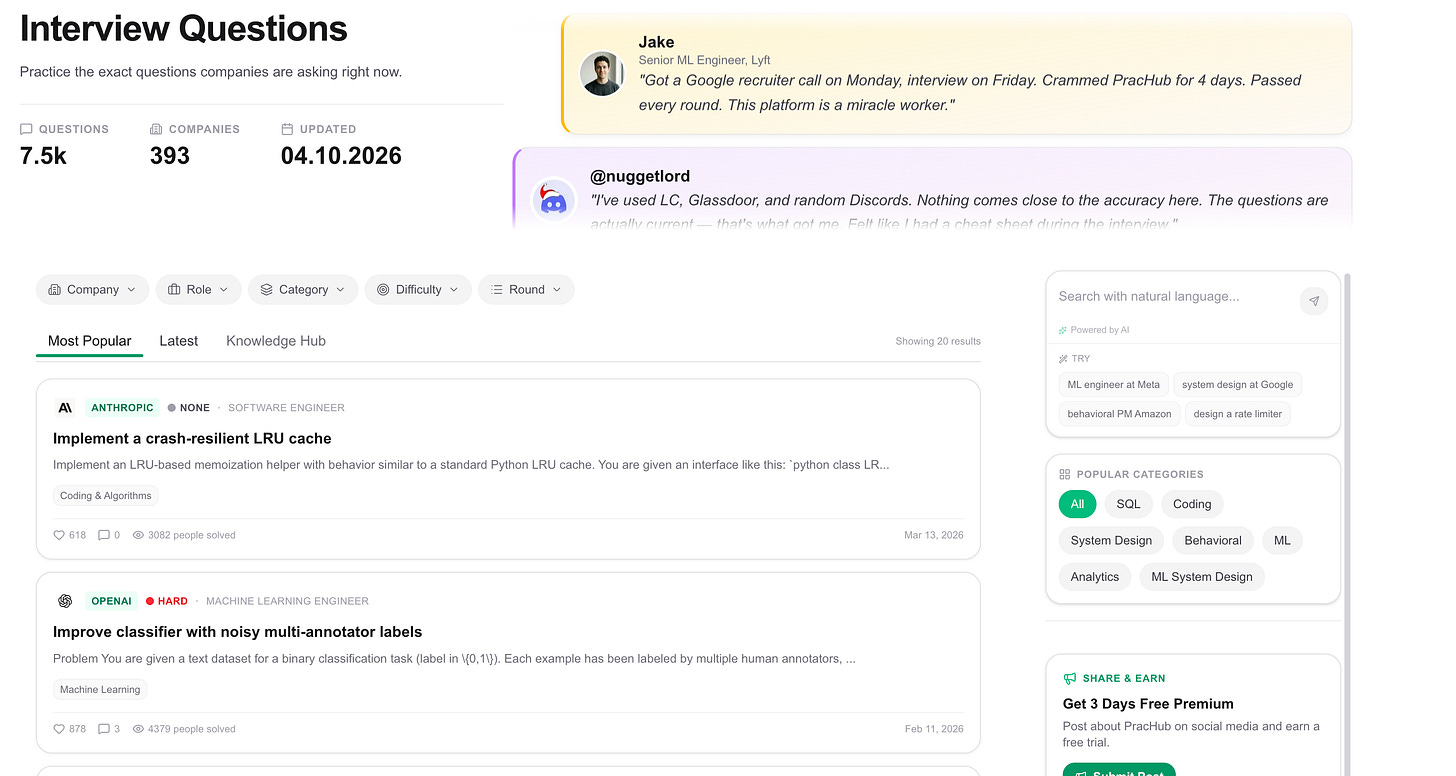
Task: Click the target icon in Difficulty filter
Action: point(383,290)
